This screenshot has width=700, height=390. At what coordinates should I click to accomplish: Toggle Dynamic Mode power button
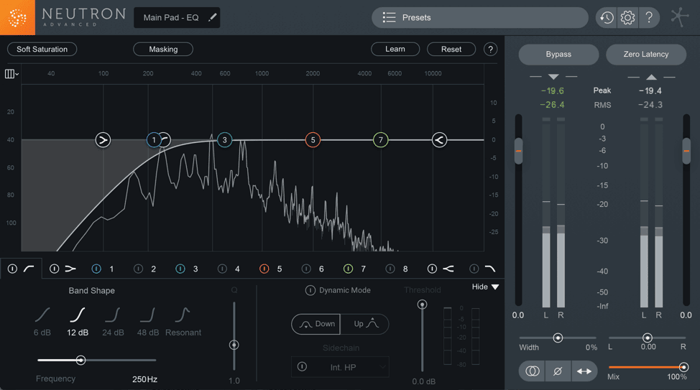coord(310,290)
